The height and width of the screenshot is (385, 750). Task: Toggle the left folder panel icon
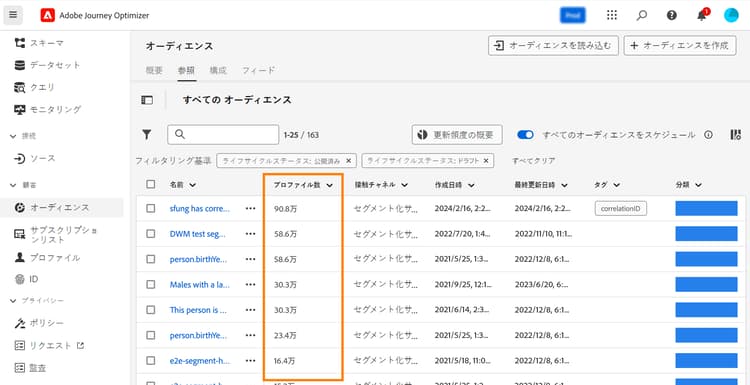(x=147, y=100)
